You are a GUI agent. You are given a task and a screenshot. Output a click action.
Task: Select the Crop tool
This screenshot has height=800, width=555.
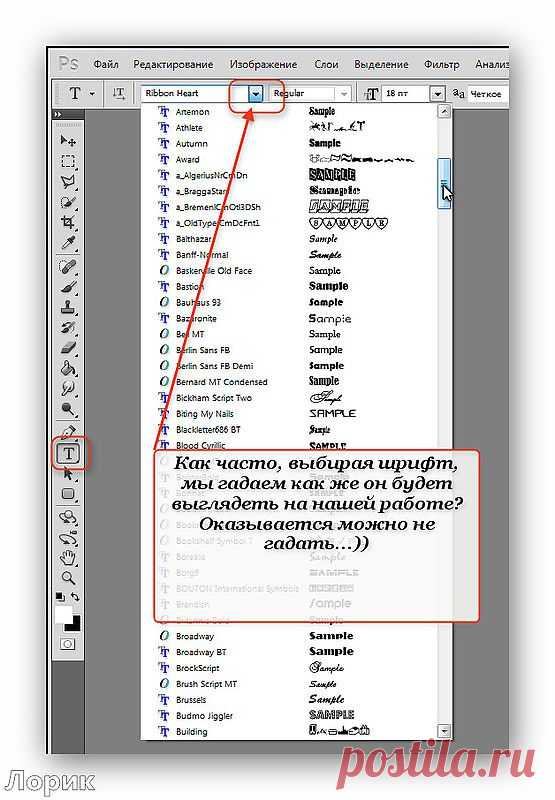[68, 222]
